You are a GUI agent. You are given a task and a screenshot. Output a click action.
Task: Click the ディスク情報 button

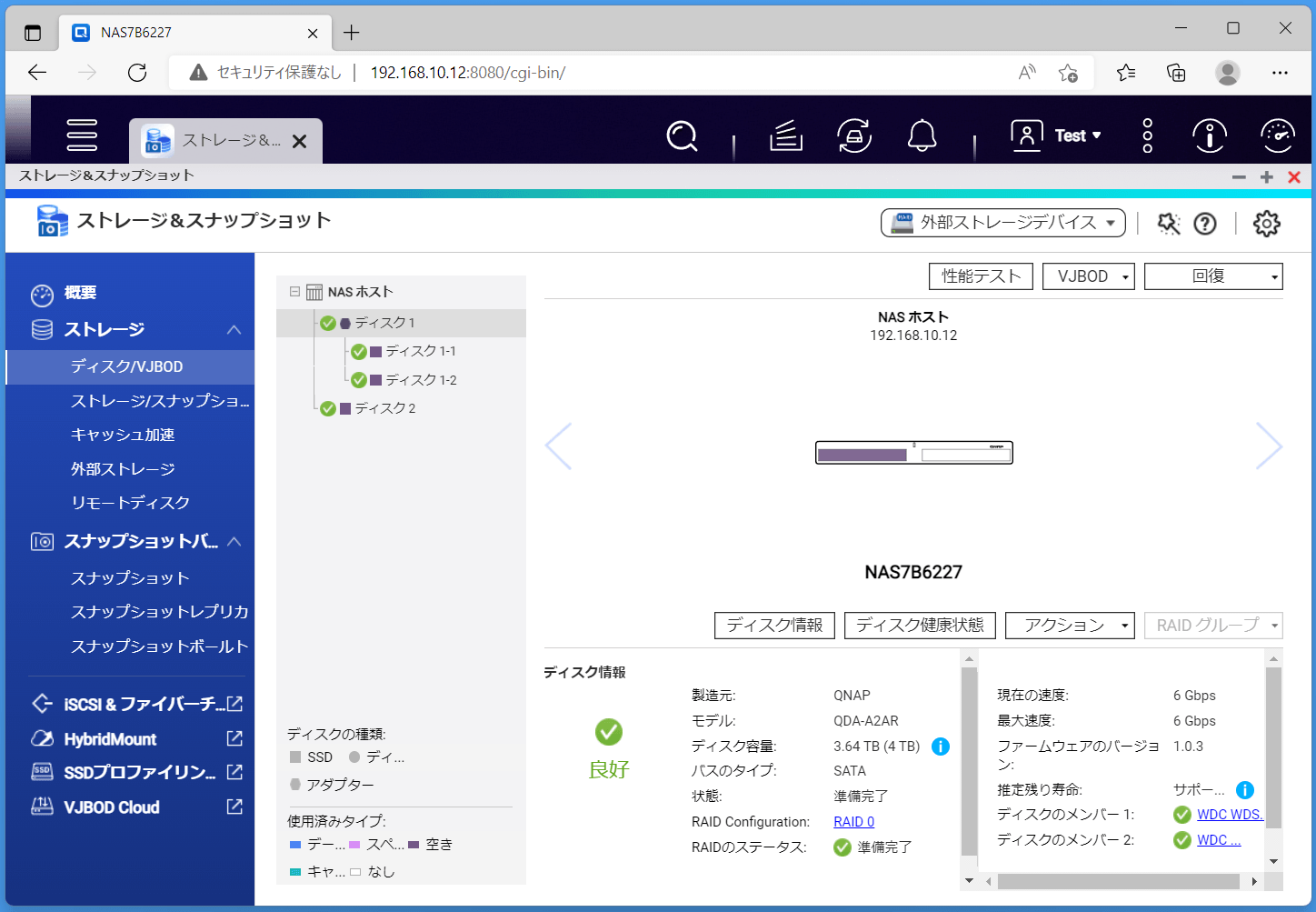tap(774, 626)
